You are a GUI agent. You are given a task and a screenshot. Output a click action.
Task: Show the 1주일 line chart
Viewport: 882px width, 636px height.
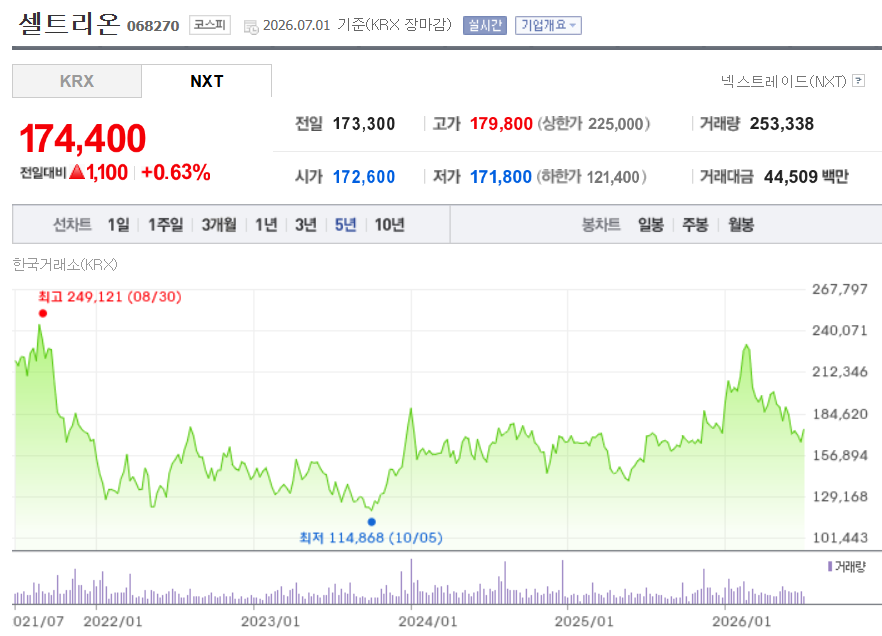coord(165,225)
